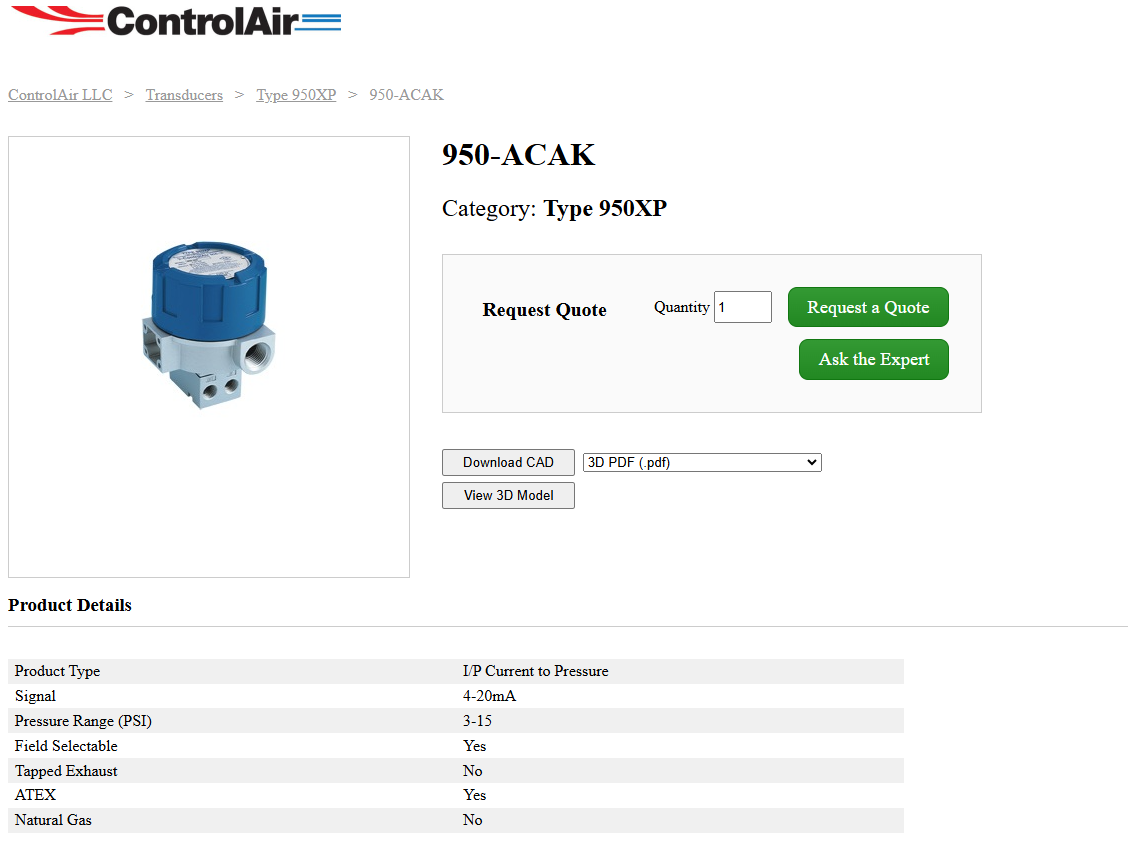The height and width of the screenshot is (856, 1128).
Task: Click the Product Details heading
Action: 70,605
